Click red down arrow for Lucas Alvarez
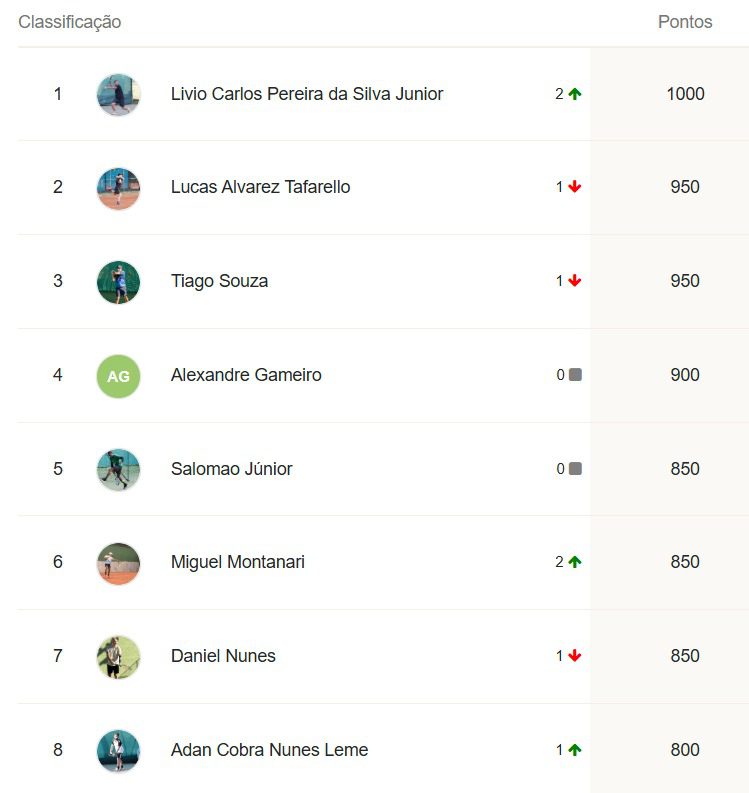This screenshot has height=793, width=749. [575, 187]
